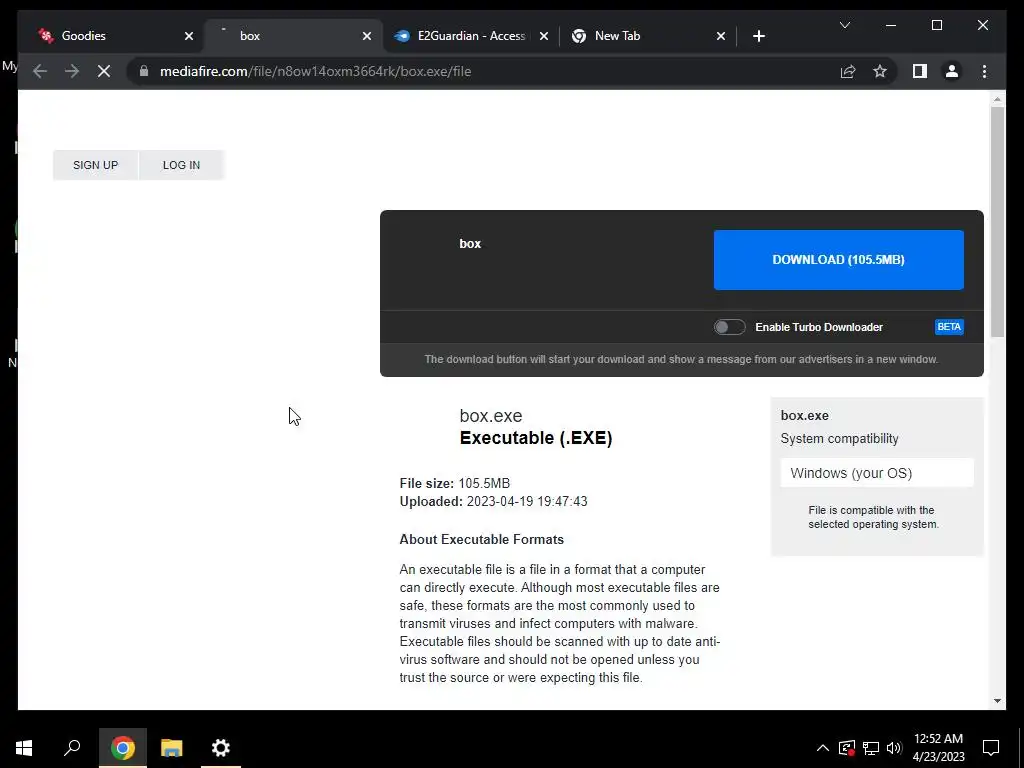Open taskbar search magnifier
1024x768 pixels.
(72, 748)
